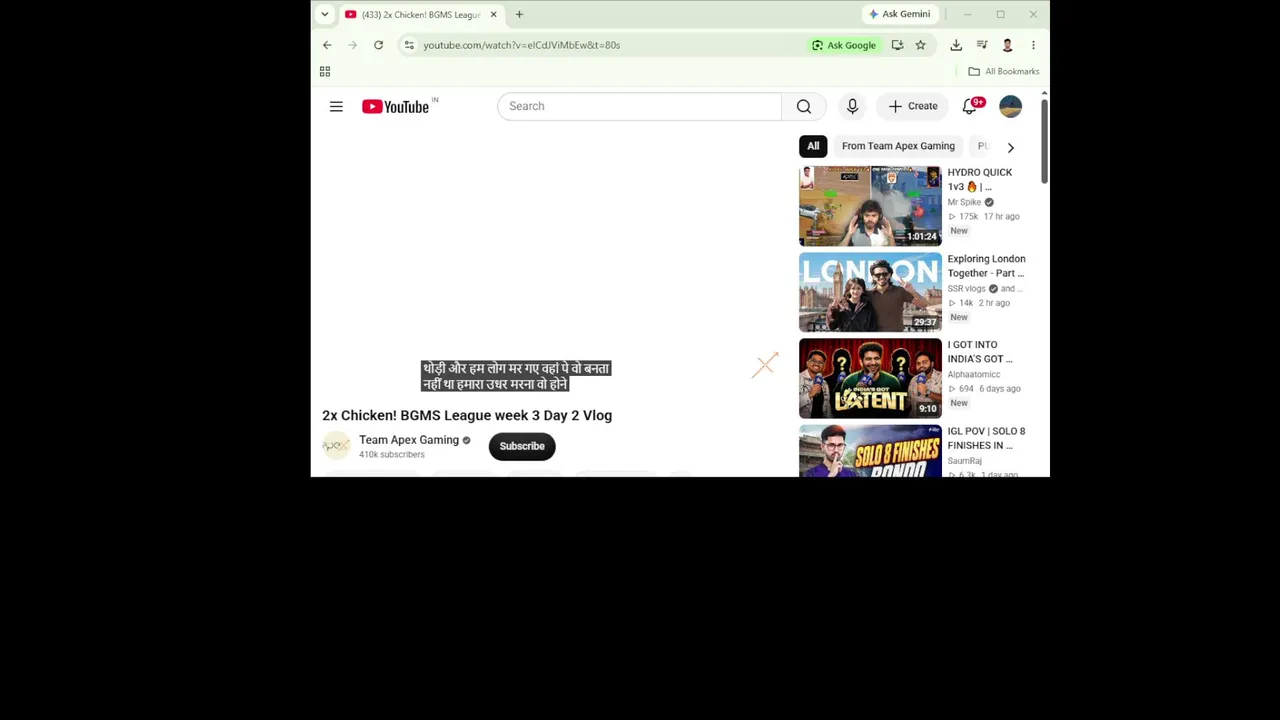This screenshot has width=1280, height=720.
Task: Expand the tab search dropdown chevron
Action: (x=325, y=15)
